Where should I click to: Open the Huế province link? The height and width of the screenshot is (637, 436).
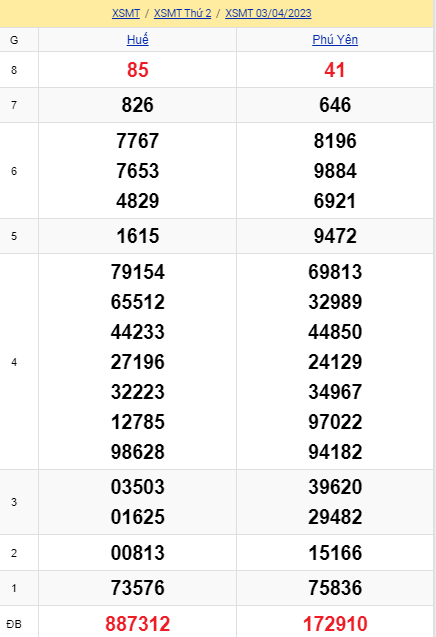tap(138, 40)
